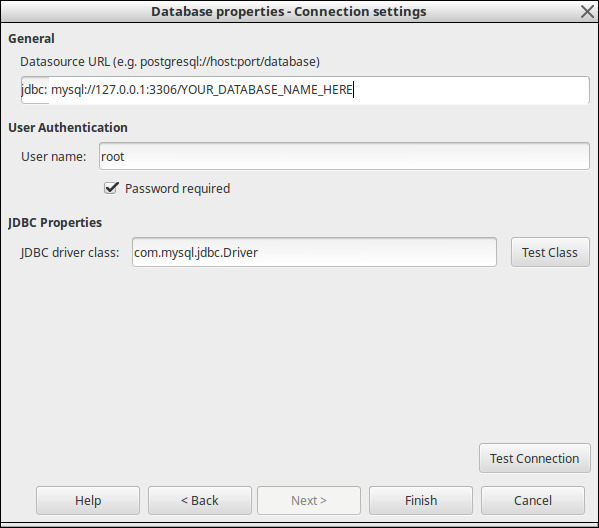Go back with the < Back button
The height and width of the screenshot is (528, 599).
(200, 500)
